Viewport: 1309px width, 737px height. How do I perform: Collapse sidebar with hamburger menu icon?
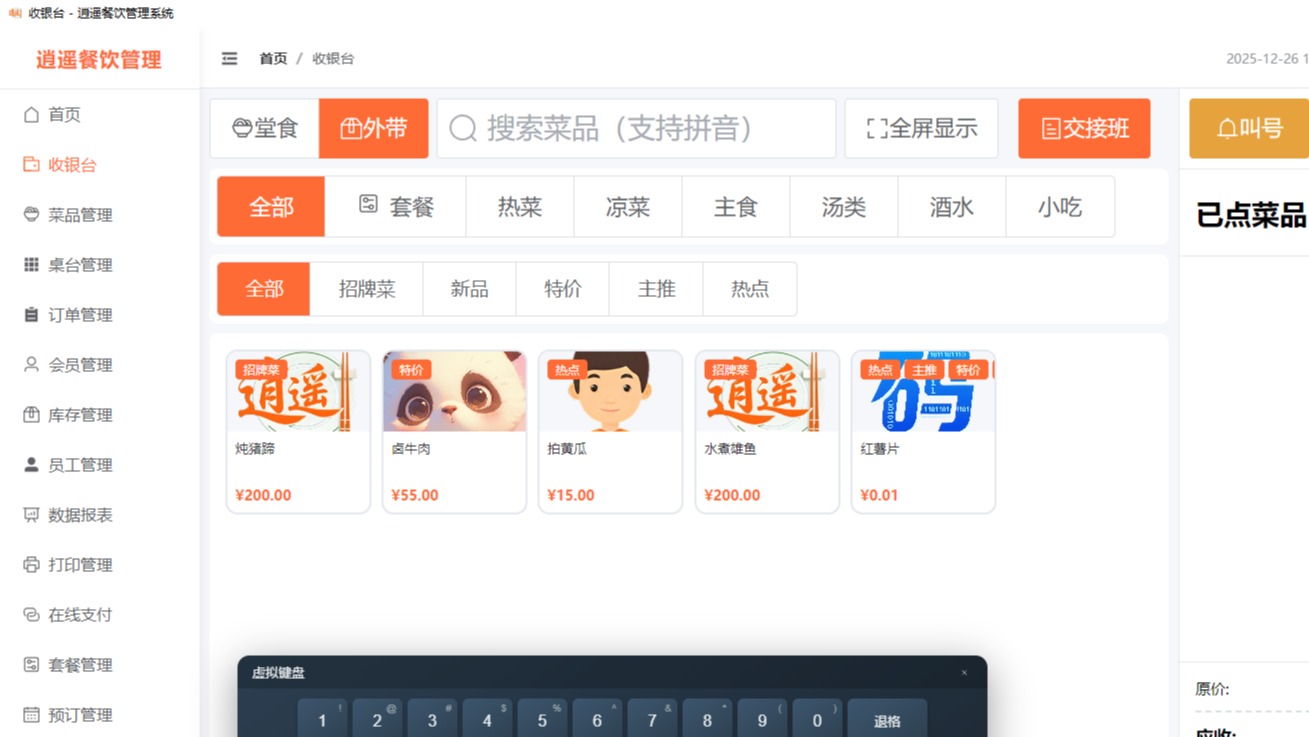229,58
